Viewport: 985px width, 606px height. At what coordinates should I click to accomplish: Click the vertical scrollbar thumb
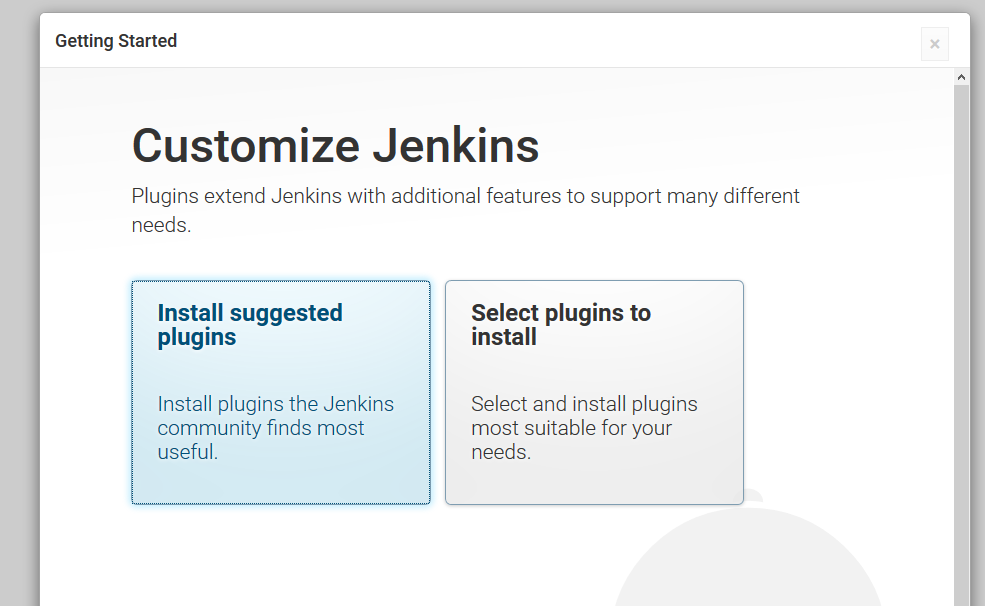tap(962, 340)
